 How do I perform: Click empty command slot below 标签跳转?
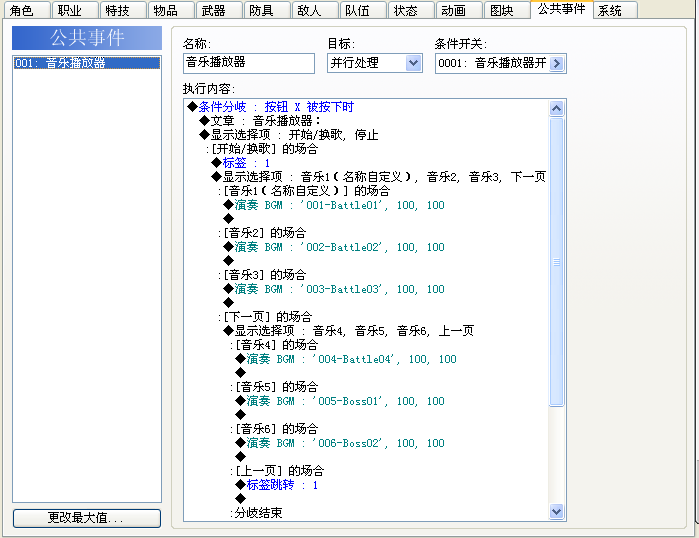point(241,498)
